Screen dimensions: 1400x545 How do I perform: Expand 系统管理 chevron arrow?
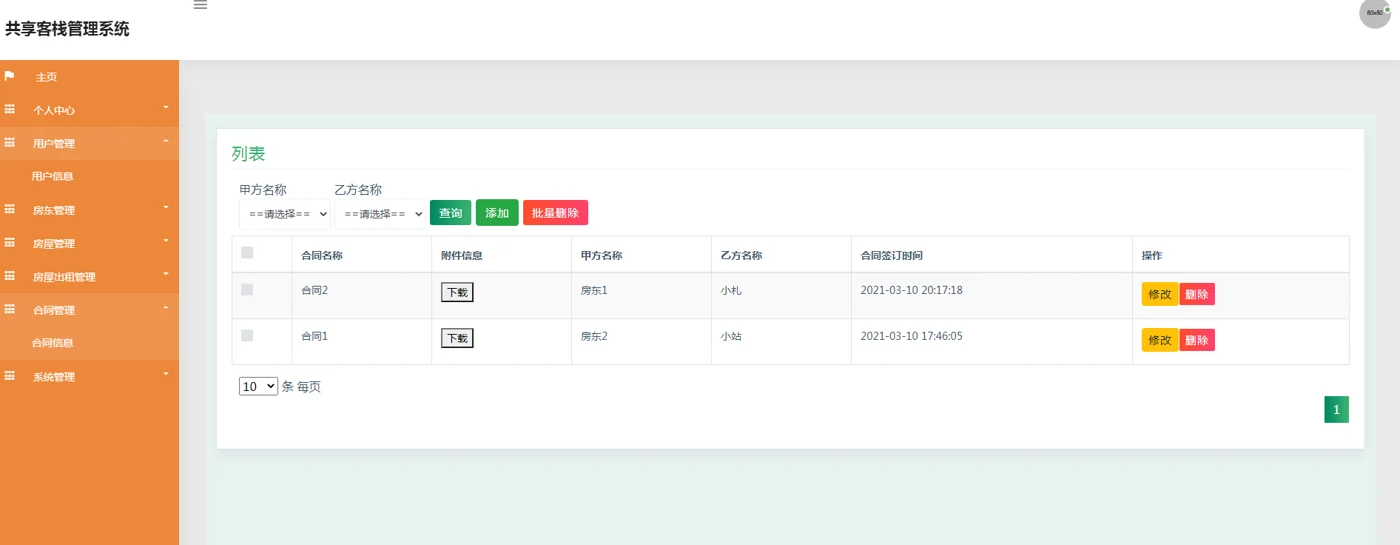click(x=166, y=373)
